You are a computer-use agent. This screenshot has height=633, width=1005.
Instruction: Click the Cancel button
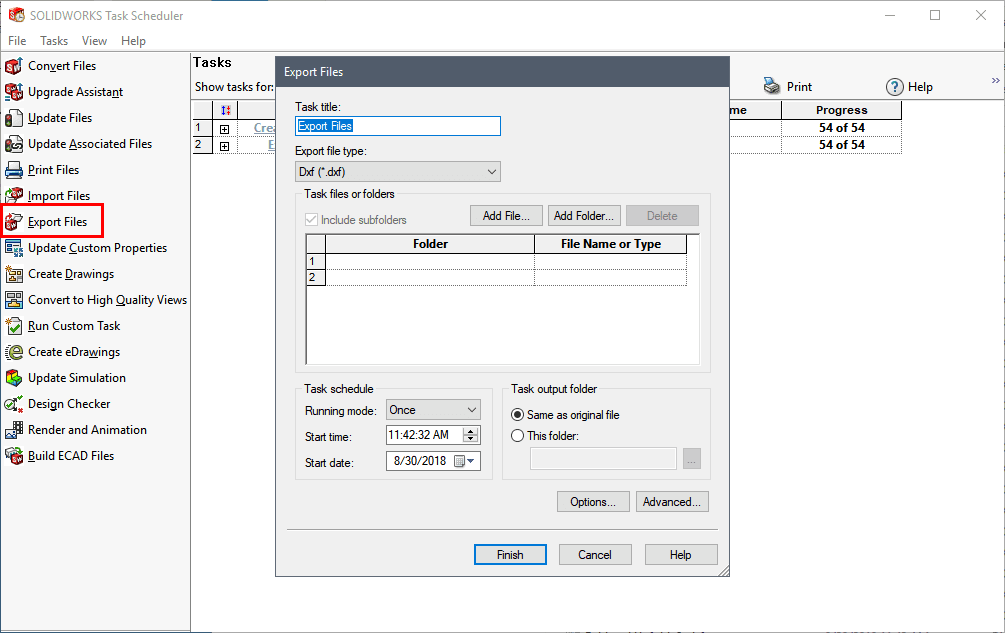[595, 555]
